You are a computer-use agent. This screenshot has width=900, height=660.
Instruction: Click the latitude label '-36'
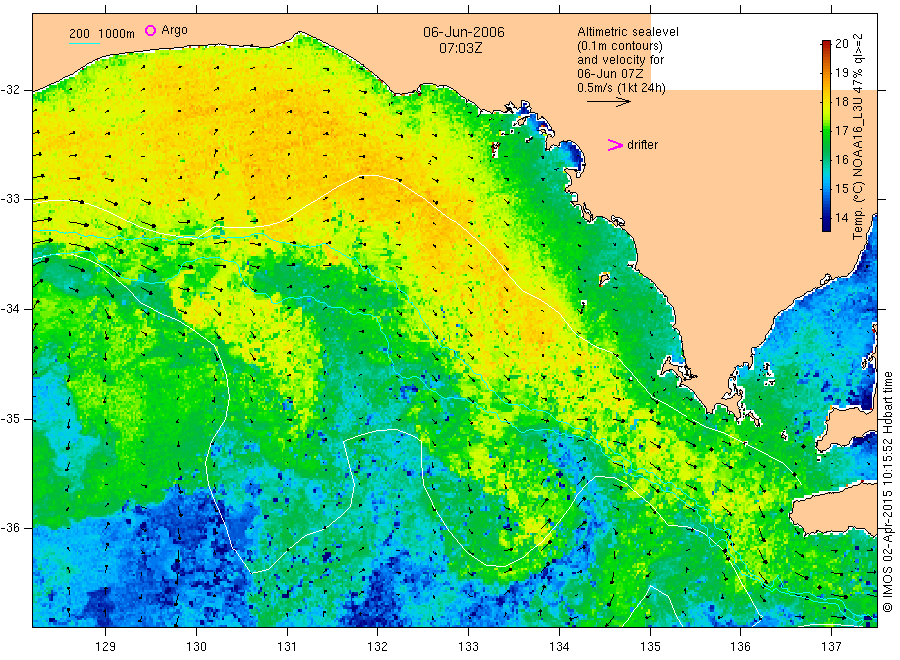tap(10, 528)
